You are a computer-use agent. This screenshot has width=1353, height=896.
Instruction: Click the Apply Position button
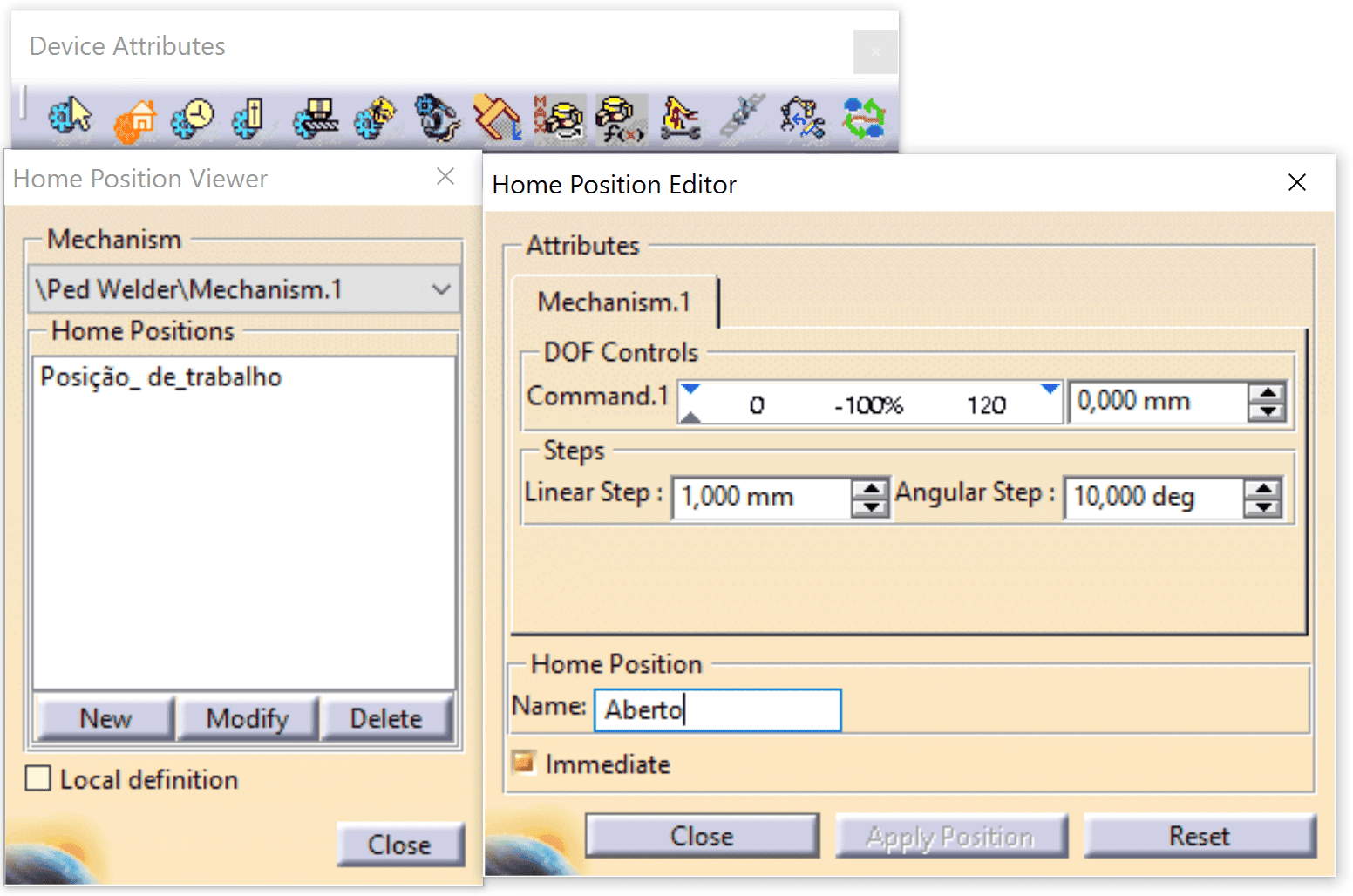(951, 837)
